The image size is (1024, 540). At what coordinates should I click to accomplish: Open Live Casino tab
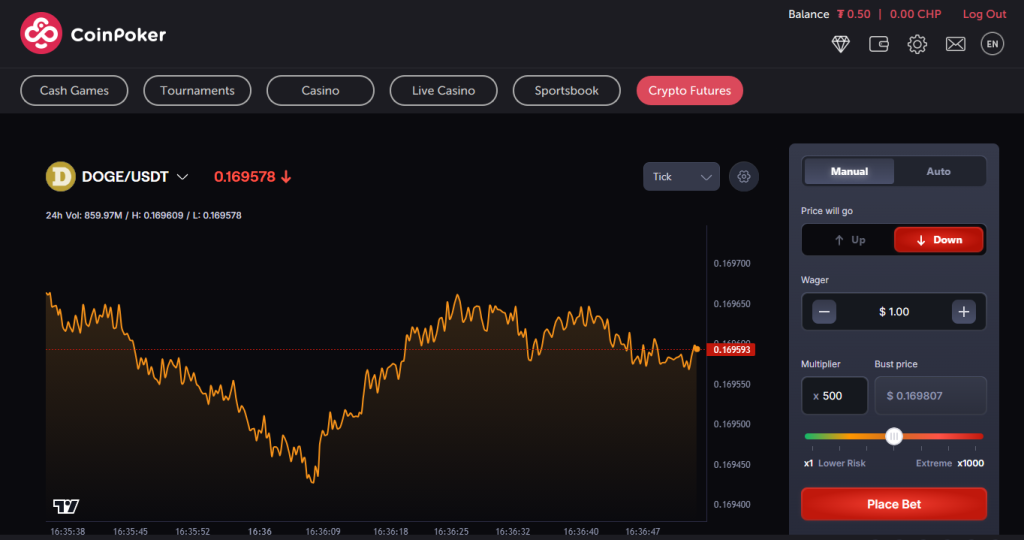point(443,90)
